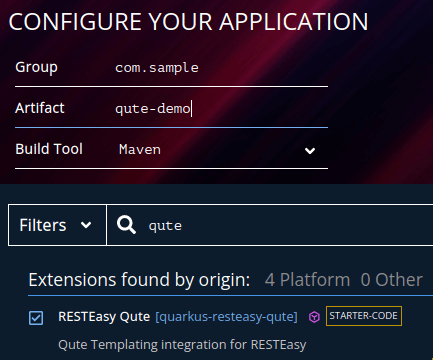Click the Configure Your Application heading
The image size is (433, 360).
point(188,22)
